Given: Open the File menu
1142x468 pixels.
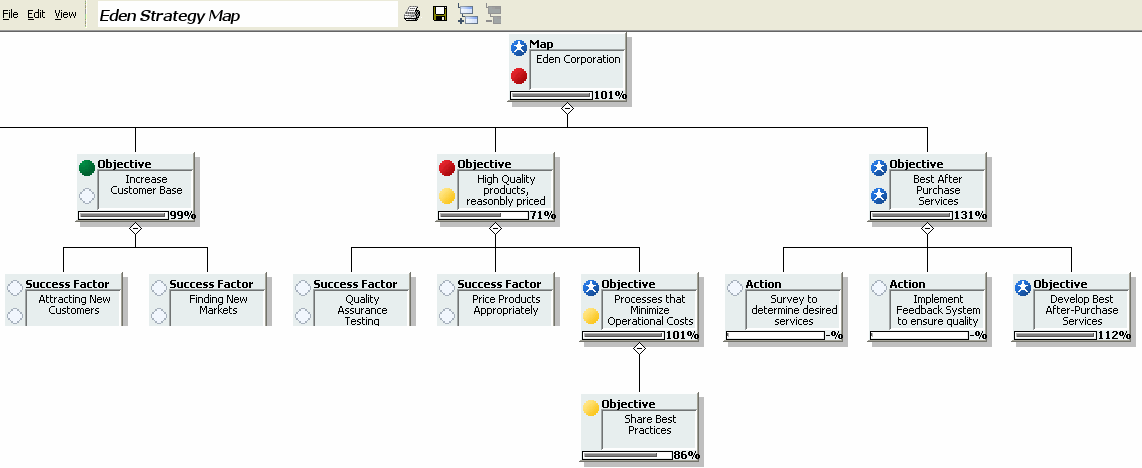Looking at the screenshot, I should pyautogui.click(x=10, y=14).
